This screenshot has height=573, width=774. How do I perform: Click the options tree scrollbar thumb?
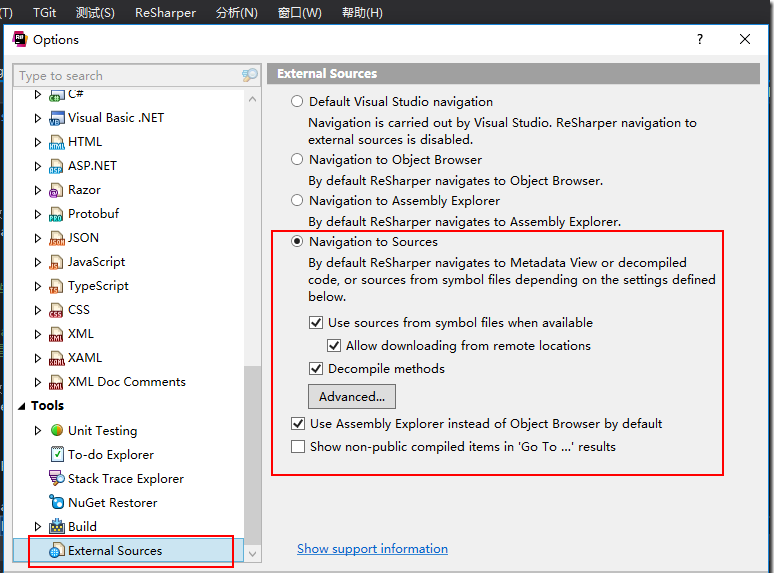pos(252,453)
